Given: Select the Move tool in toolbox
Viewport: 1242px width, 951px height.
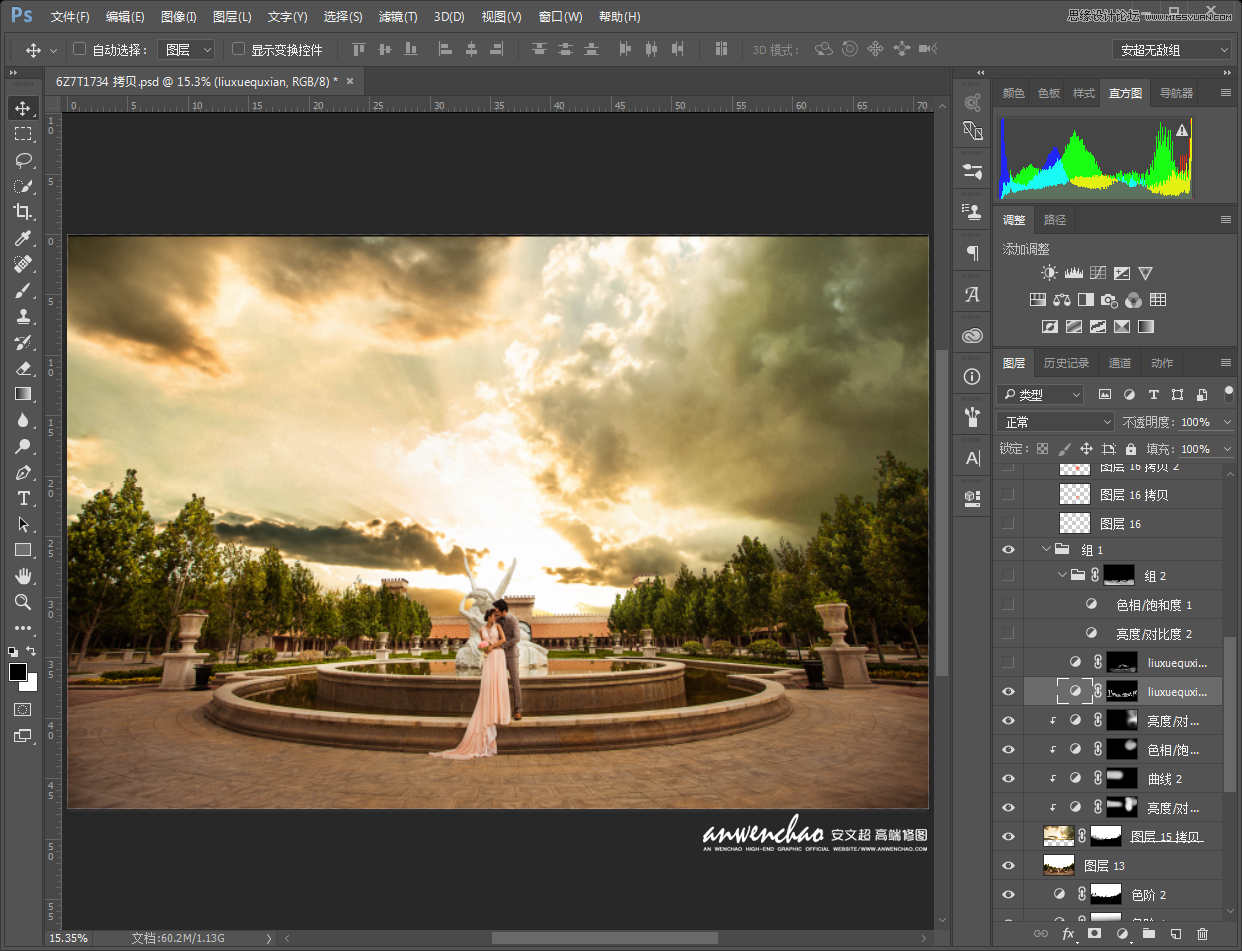Looking at the screenshot, I should pyautogui.click(x=22, y=108).
